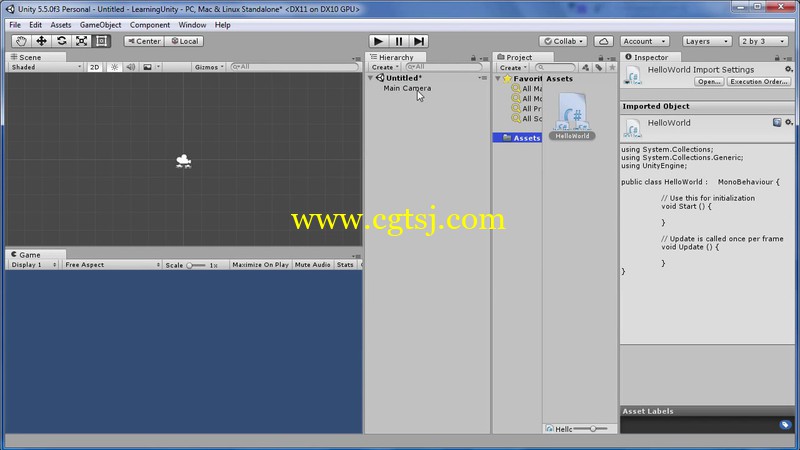
Task: Open the Gizmos dropdown
Action: (x=209, y=67)
